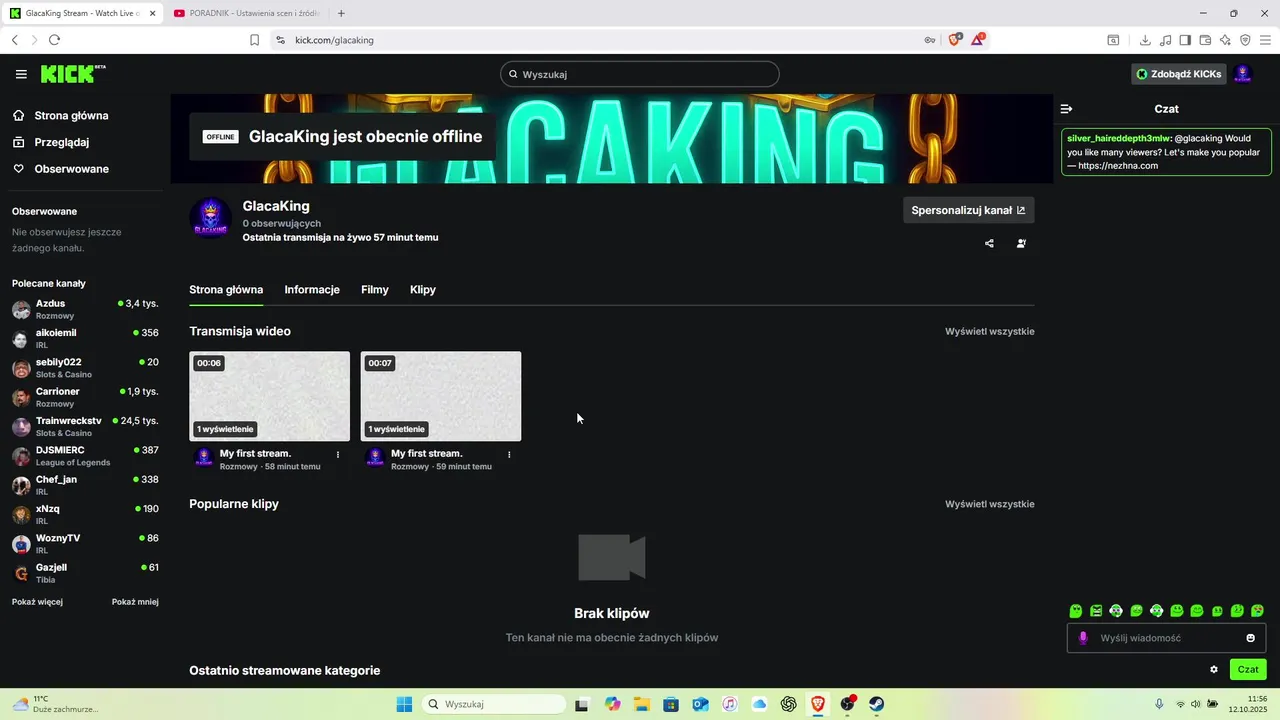This screenshot has width=1280, height=720.
Task: Open the 00:07 video thumbnail
Action: coord(441,396)
